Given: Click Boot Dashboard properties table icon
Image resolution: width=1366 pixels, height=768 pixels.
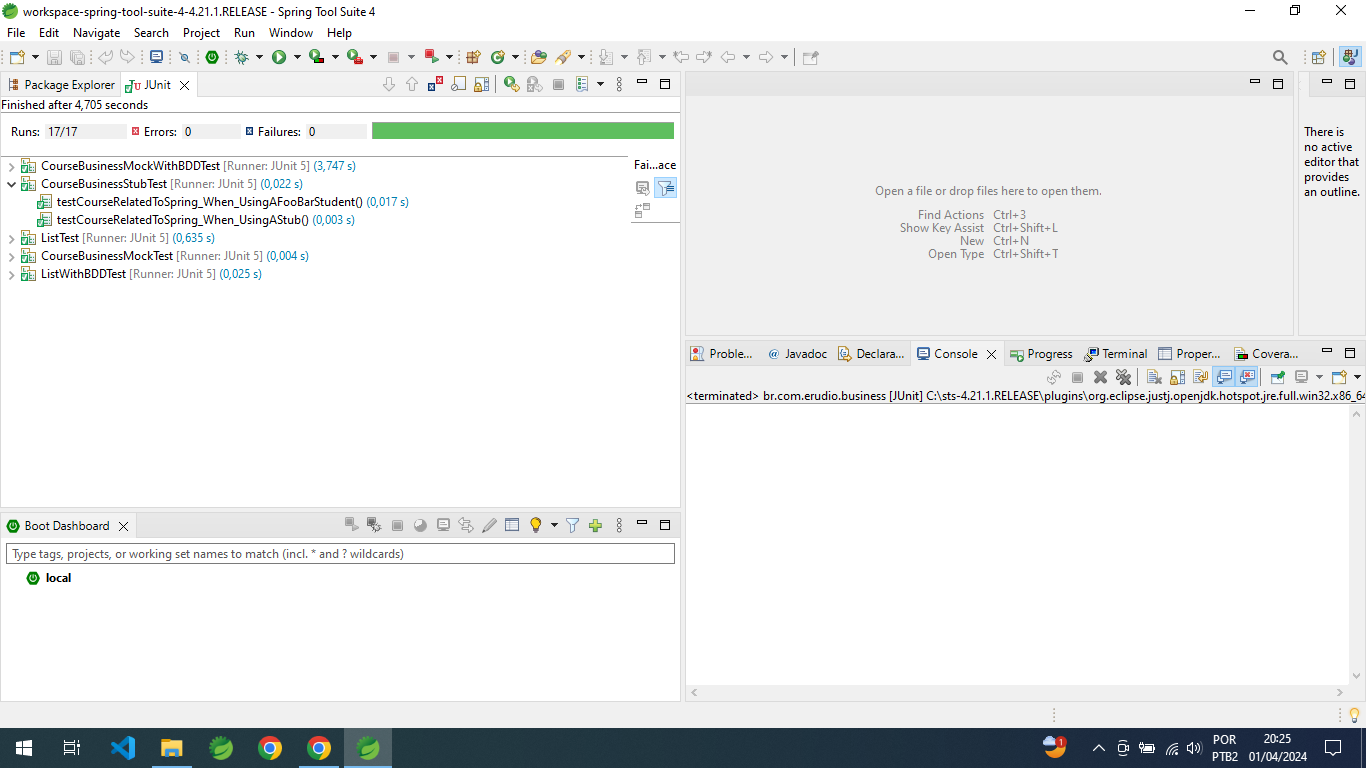Looking at the screenshot, I should (x=512, y=525).
